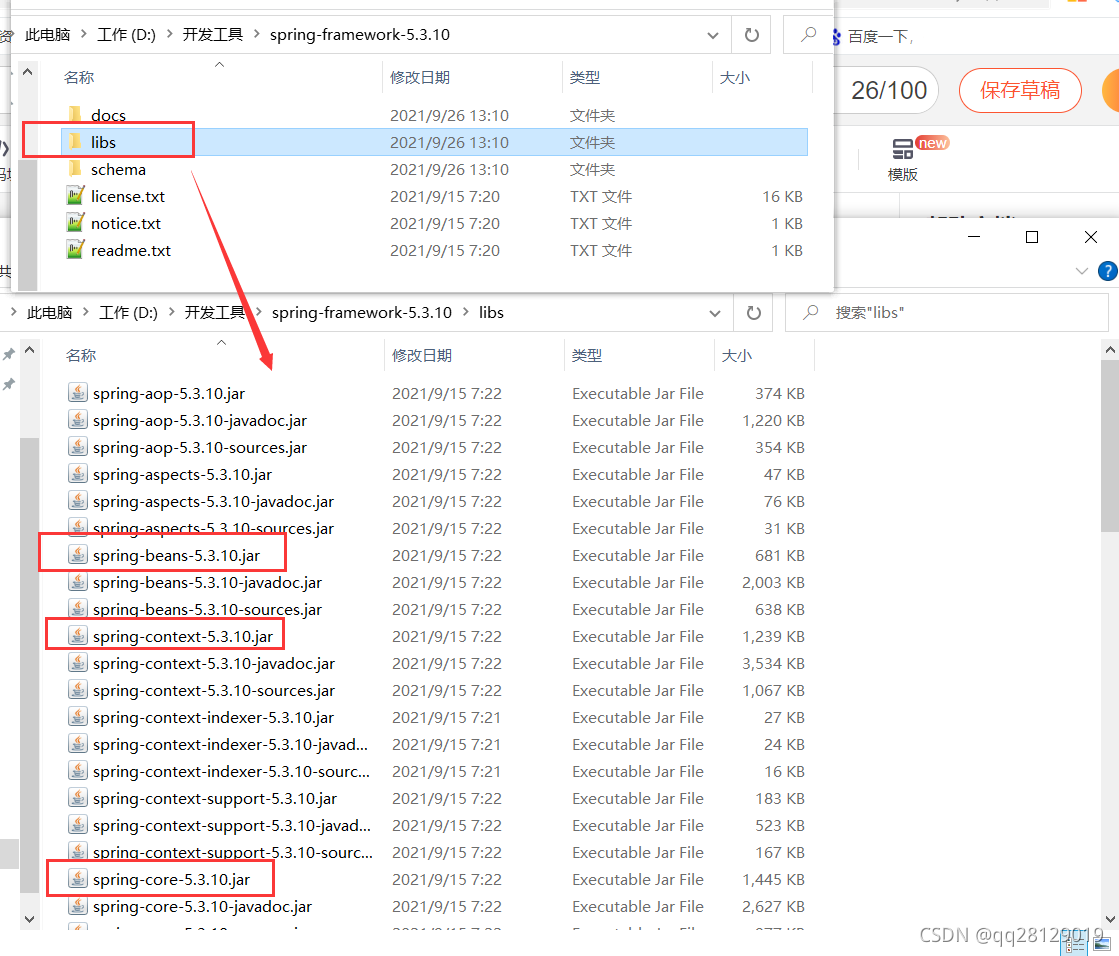The image size is (1119, 956).
Task: Sort by 类型 column in libs window
Action: click(x=587, y=355)
